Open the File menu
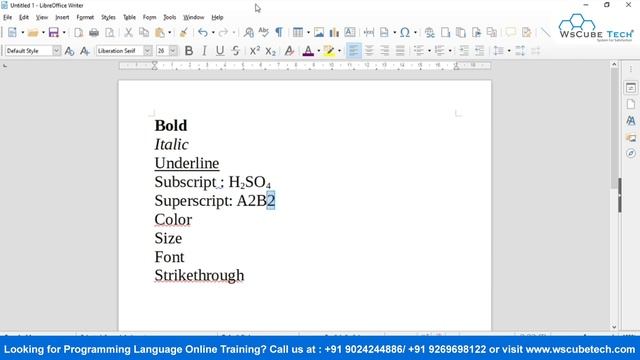The image size is (640, 360). (x=7, y=18)
